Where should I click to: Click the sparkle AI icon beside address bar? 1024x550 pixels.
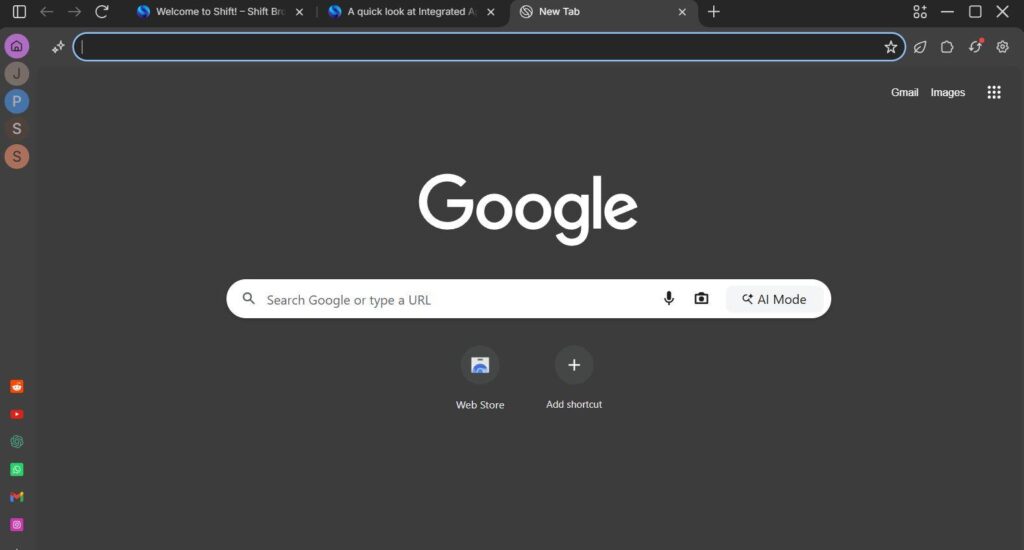point(58,46)
